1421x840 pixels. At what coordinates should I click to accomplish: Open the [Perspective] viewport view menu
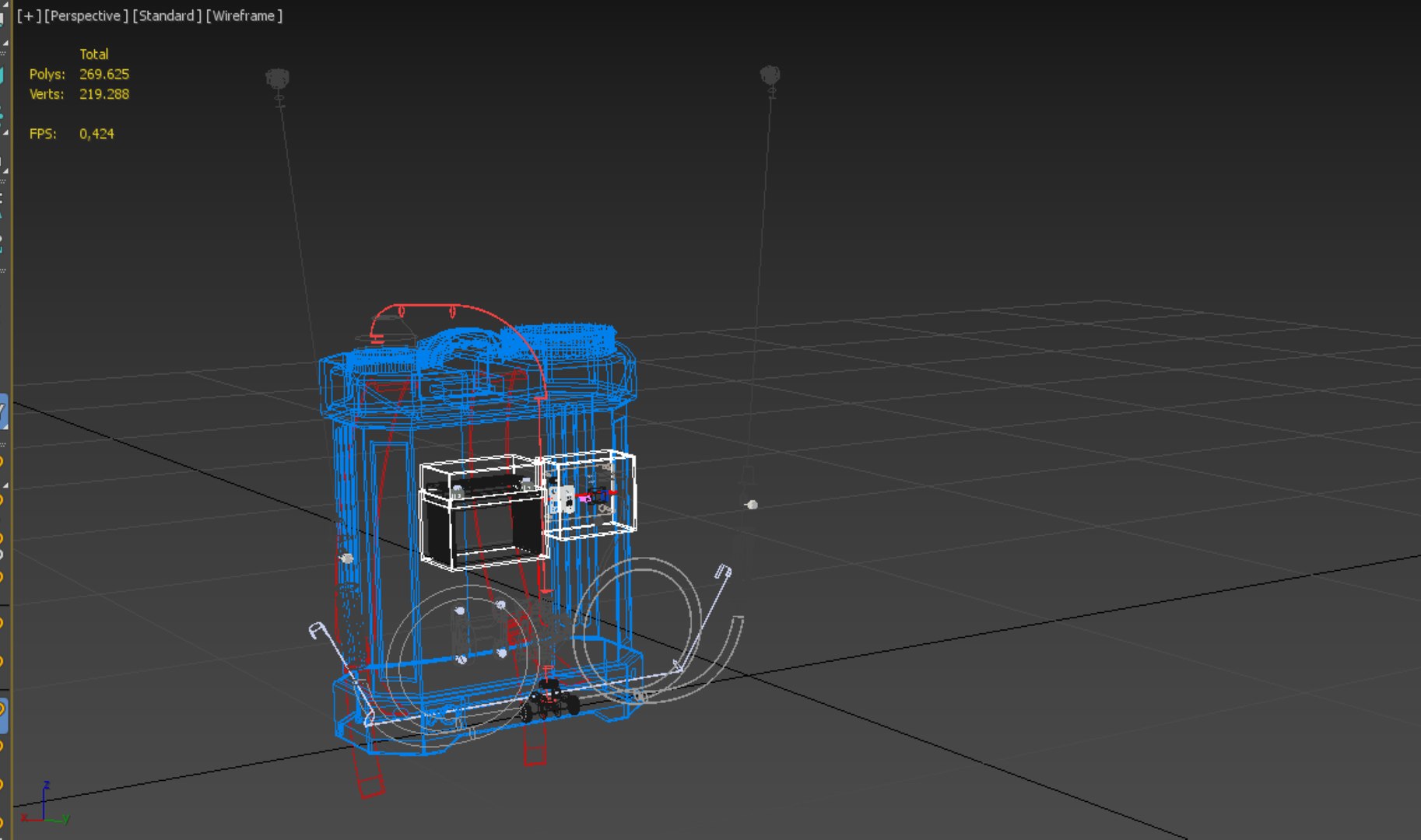tap(86, 16)
